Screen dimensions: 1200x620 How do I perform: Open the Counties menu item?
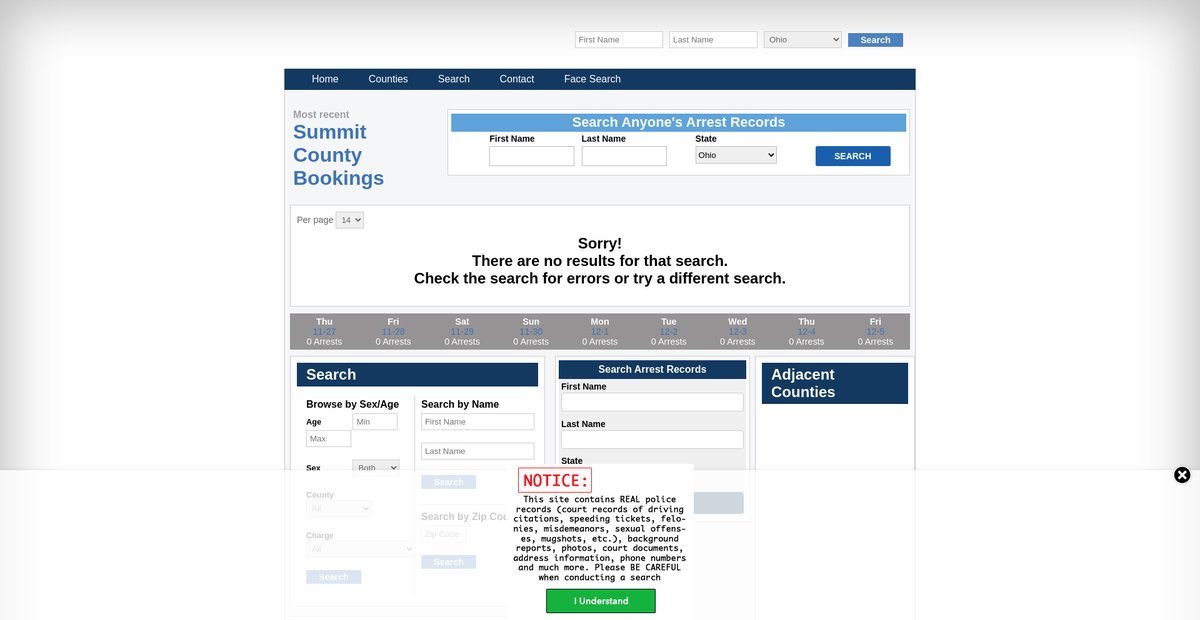388,79
